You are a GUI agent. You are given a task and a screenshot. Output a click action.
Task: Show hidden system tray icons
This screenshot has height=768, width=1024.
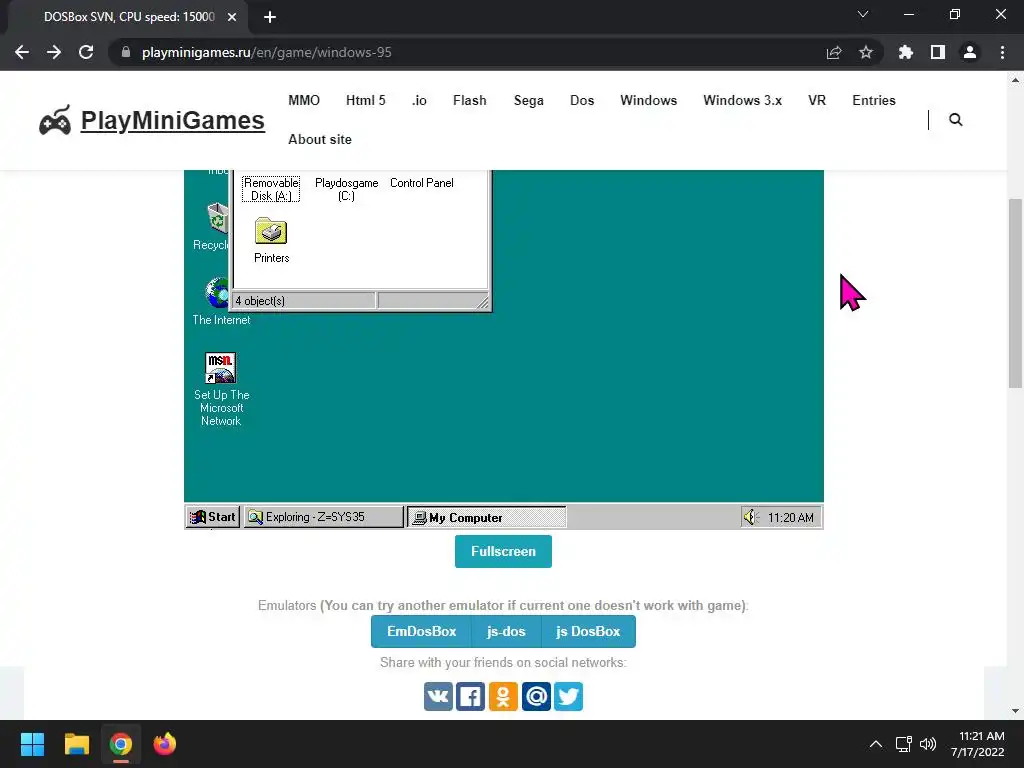[876, 744]
